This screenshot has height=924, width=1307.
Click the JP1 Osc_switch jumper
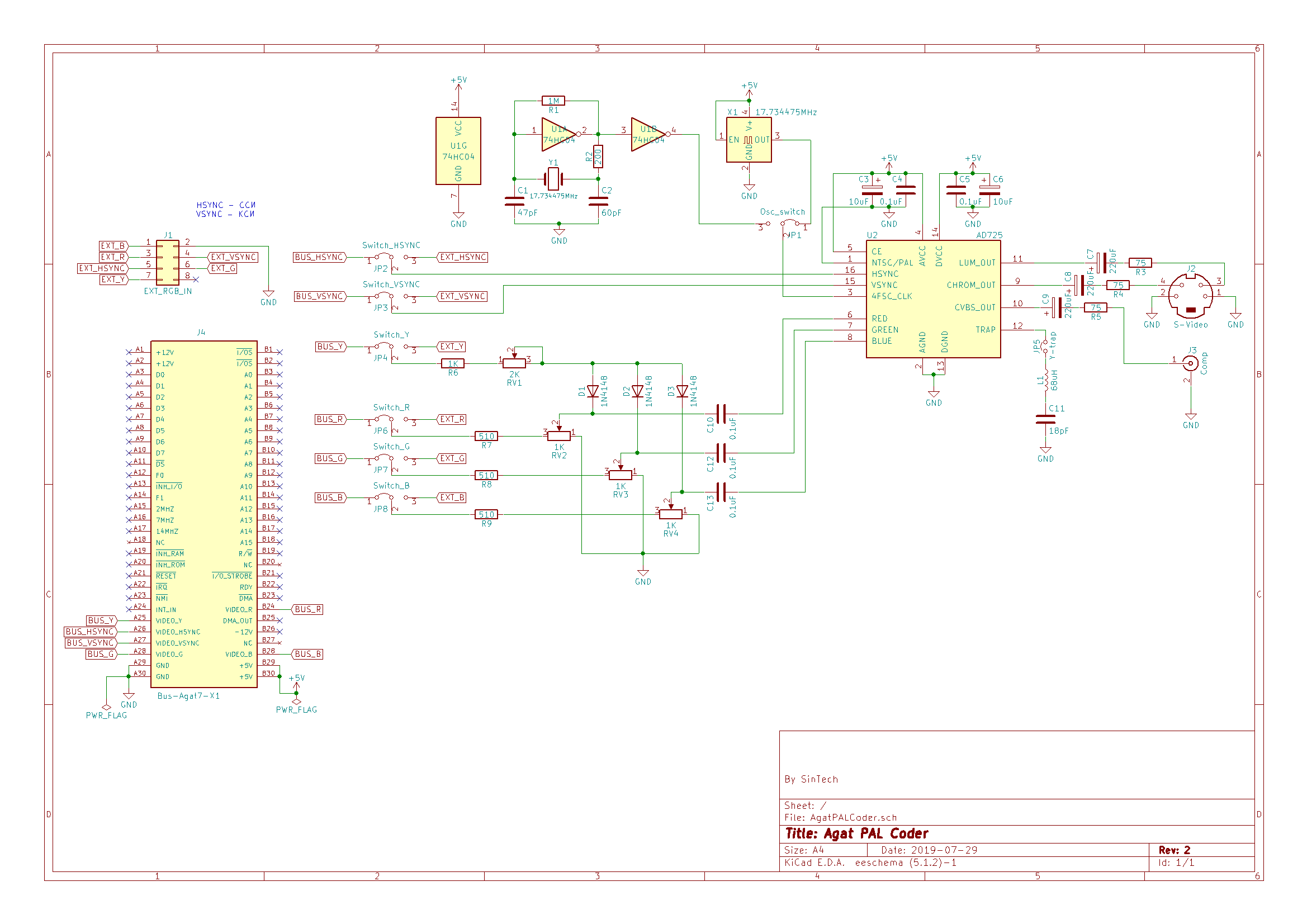pyautogui.click(x=783, y=224)
